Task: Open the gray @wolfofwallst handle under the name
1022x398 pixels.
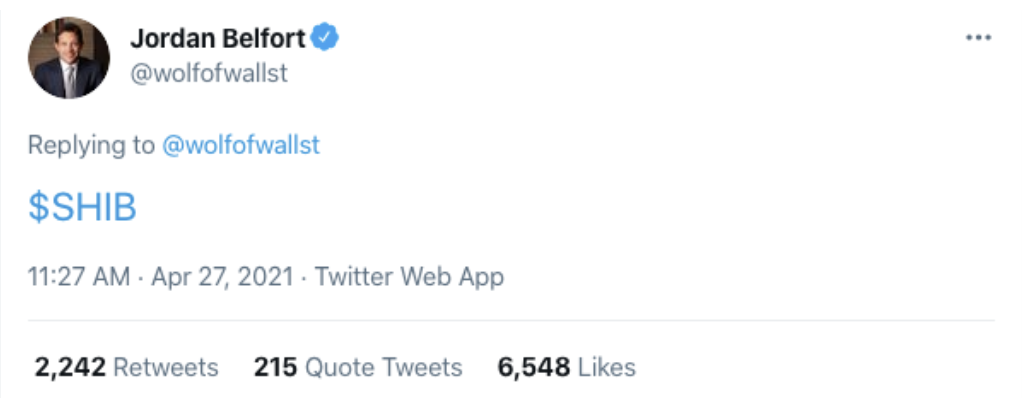Action: tap(209, 73)
